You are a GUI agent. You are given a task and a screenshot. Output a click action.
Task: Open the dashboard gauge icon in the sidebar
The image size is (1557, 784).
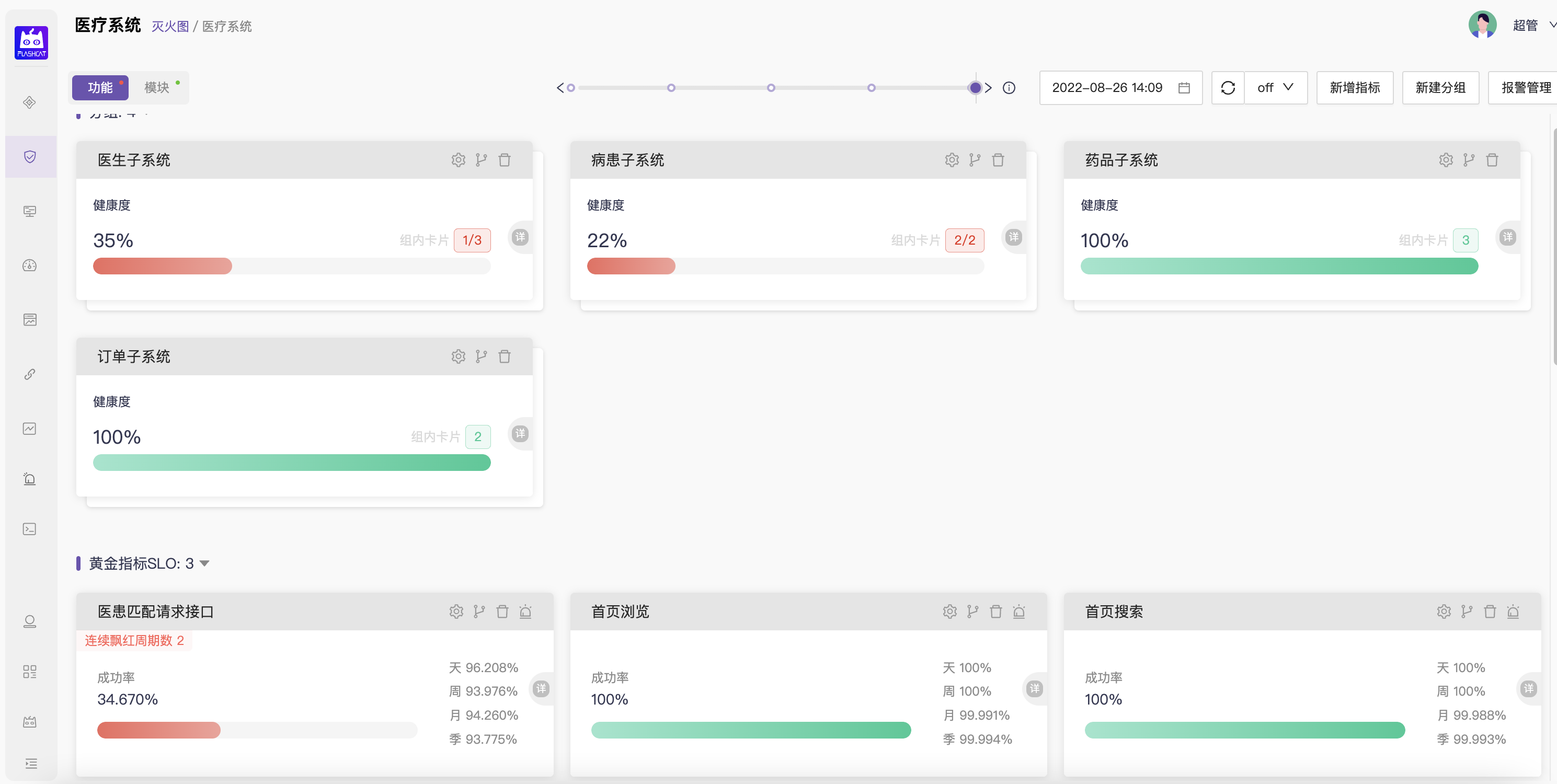point(30,265)
